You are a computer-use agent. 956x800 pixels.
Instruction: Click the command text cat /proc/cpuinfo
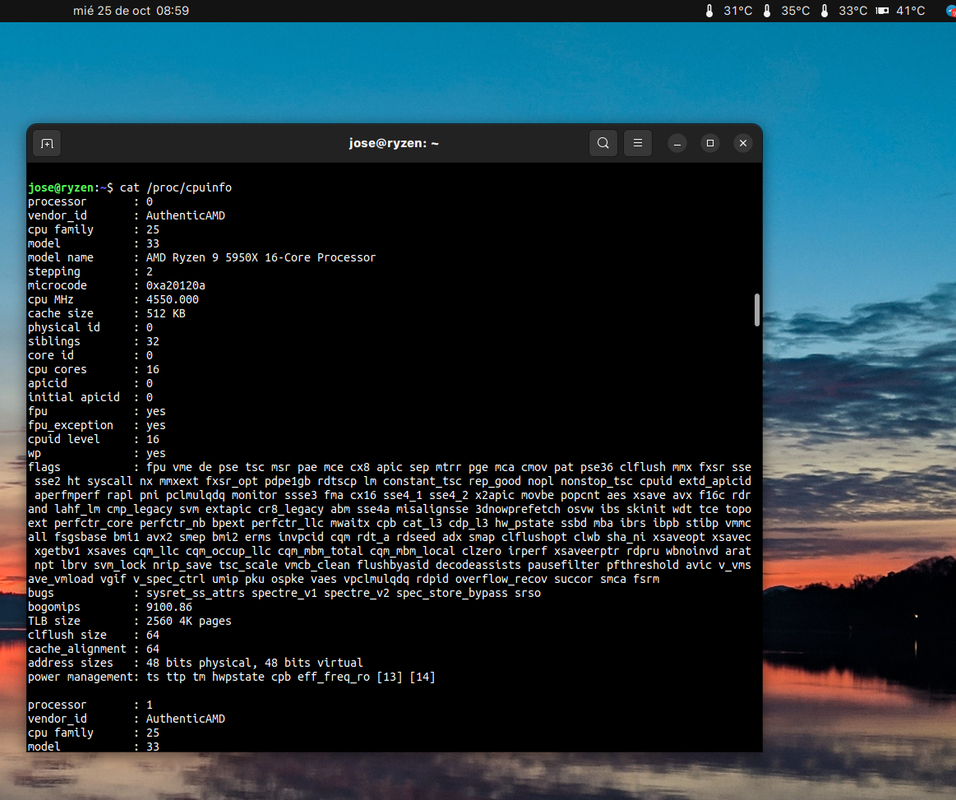click(x=176, y=188)
